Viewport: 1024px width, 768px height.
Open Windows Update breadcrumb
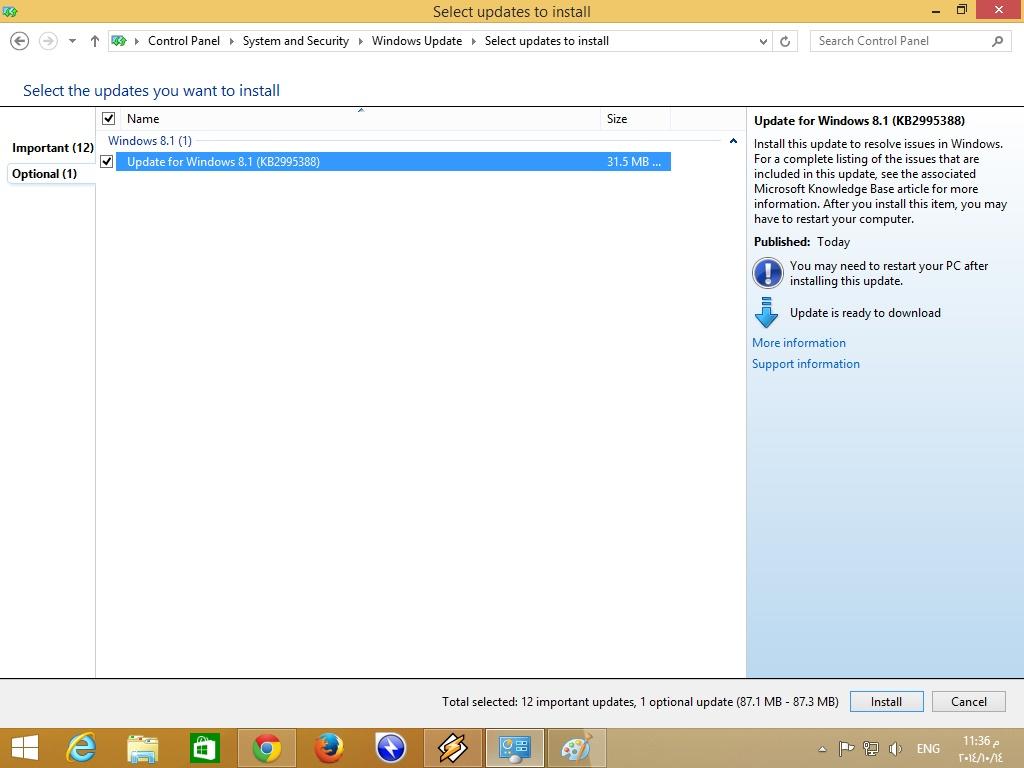point(417,41)
